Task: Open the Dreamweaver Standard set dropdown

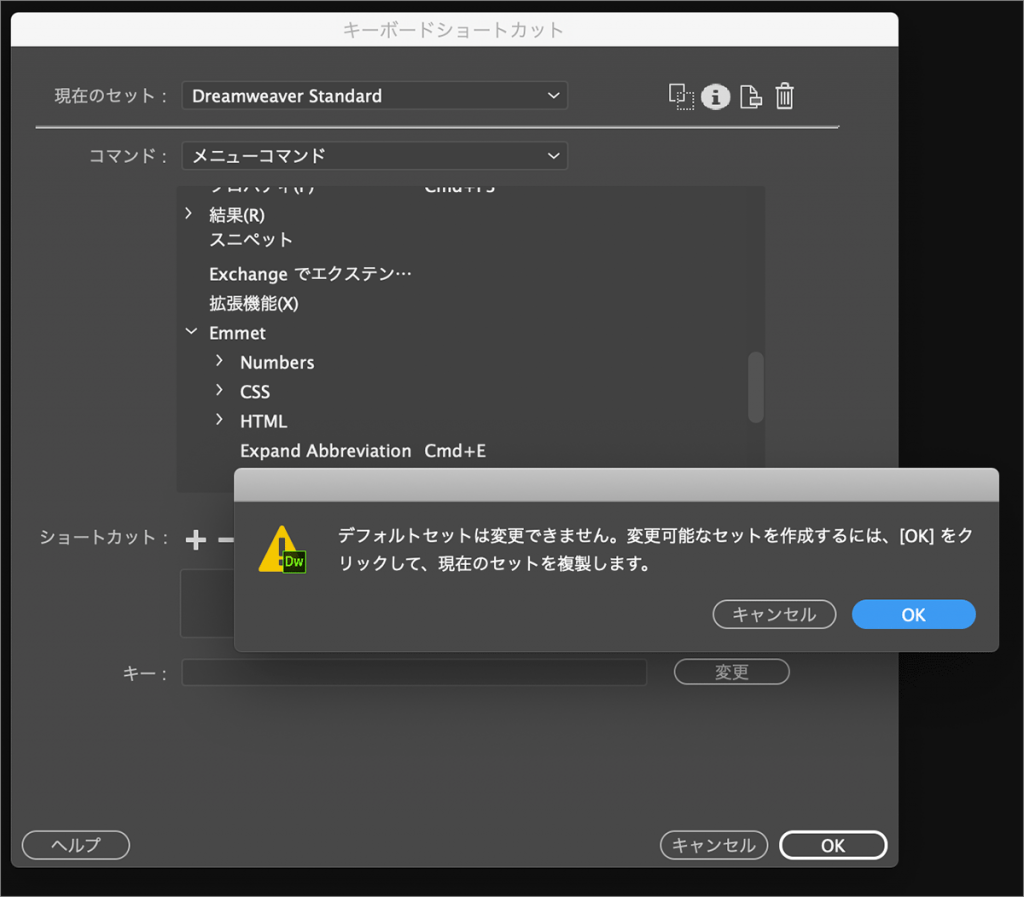Action: pos(374,96)
